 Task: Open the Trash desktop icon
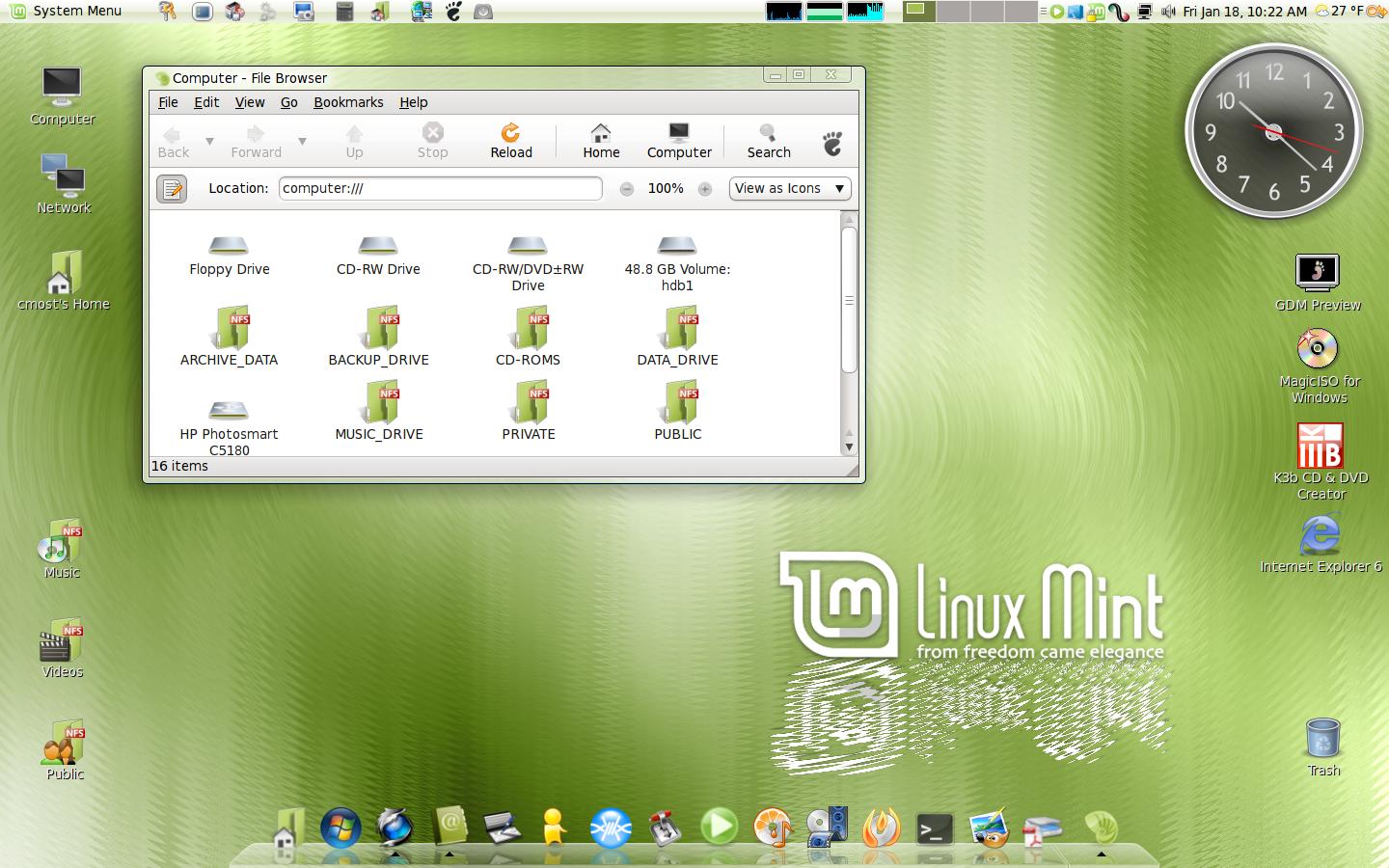click(x=1323, y=747)
